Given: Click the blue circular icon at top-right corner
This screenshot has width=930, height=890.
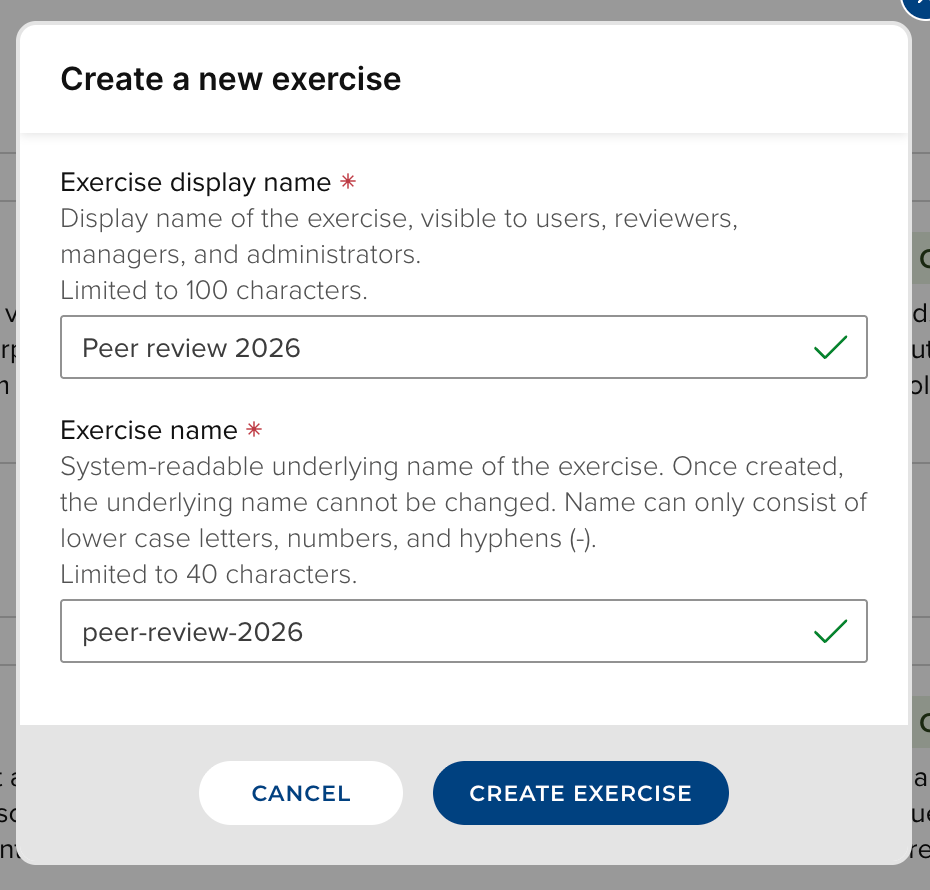Looking at the screenshot, I should 919,6.
